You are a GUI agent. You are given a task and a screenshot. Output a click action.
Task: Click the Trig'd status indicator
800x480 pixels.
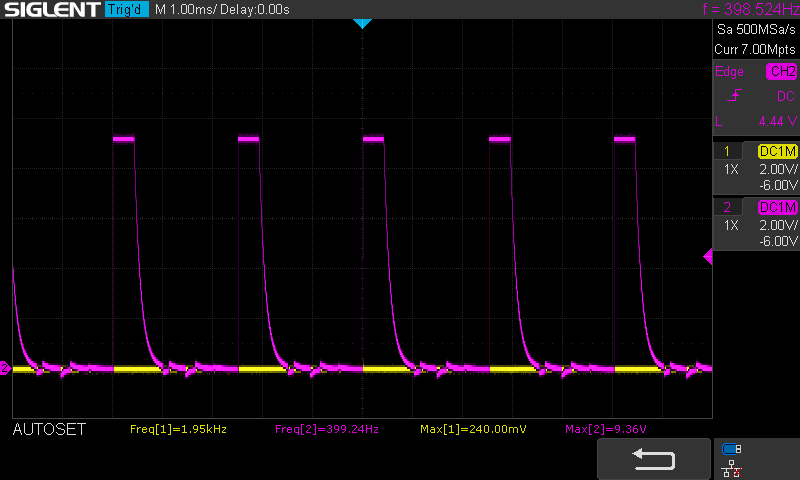pyautogui.click(x=127, y=9)
